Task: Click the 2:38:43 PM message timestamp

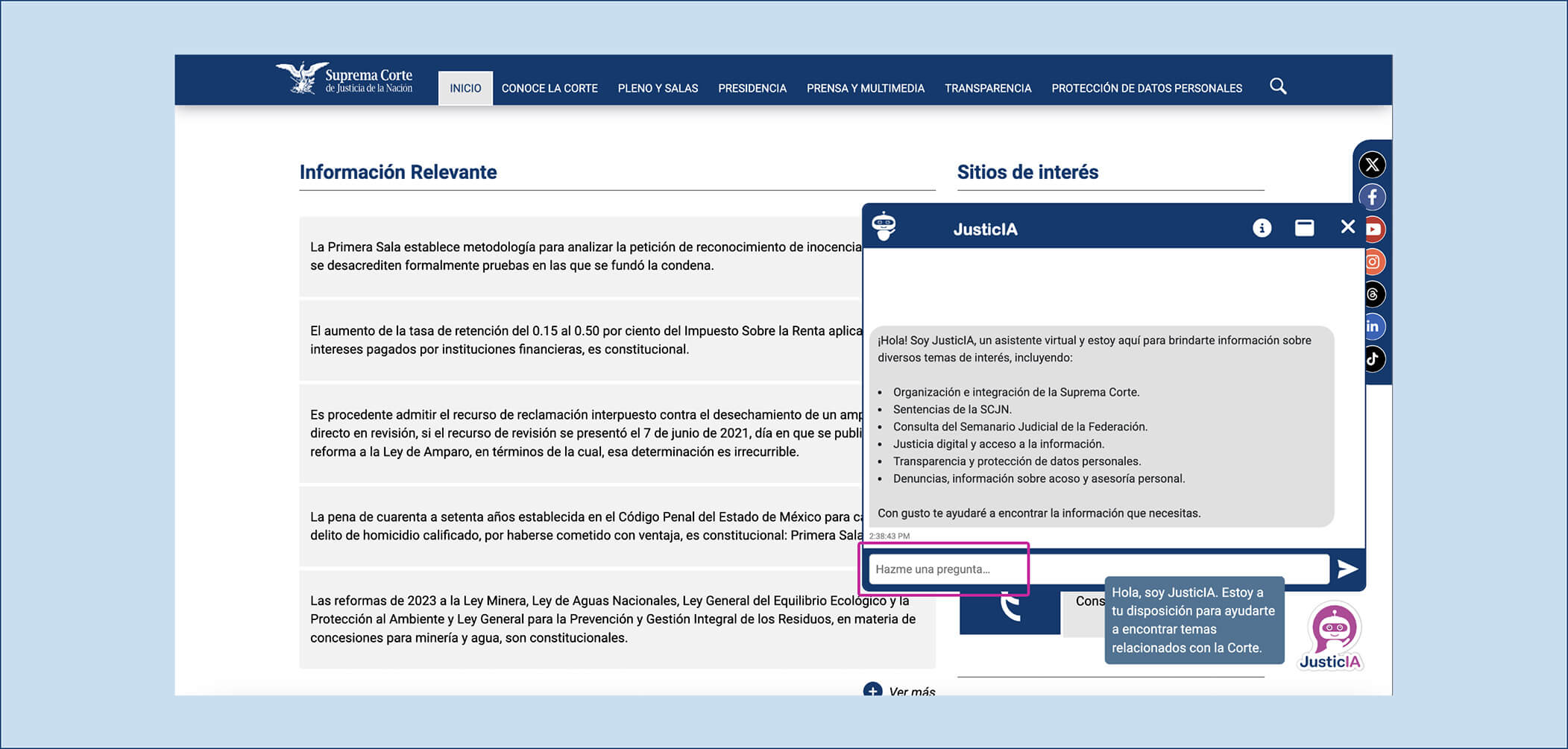Action: click(x=889, y=536)
